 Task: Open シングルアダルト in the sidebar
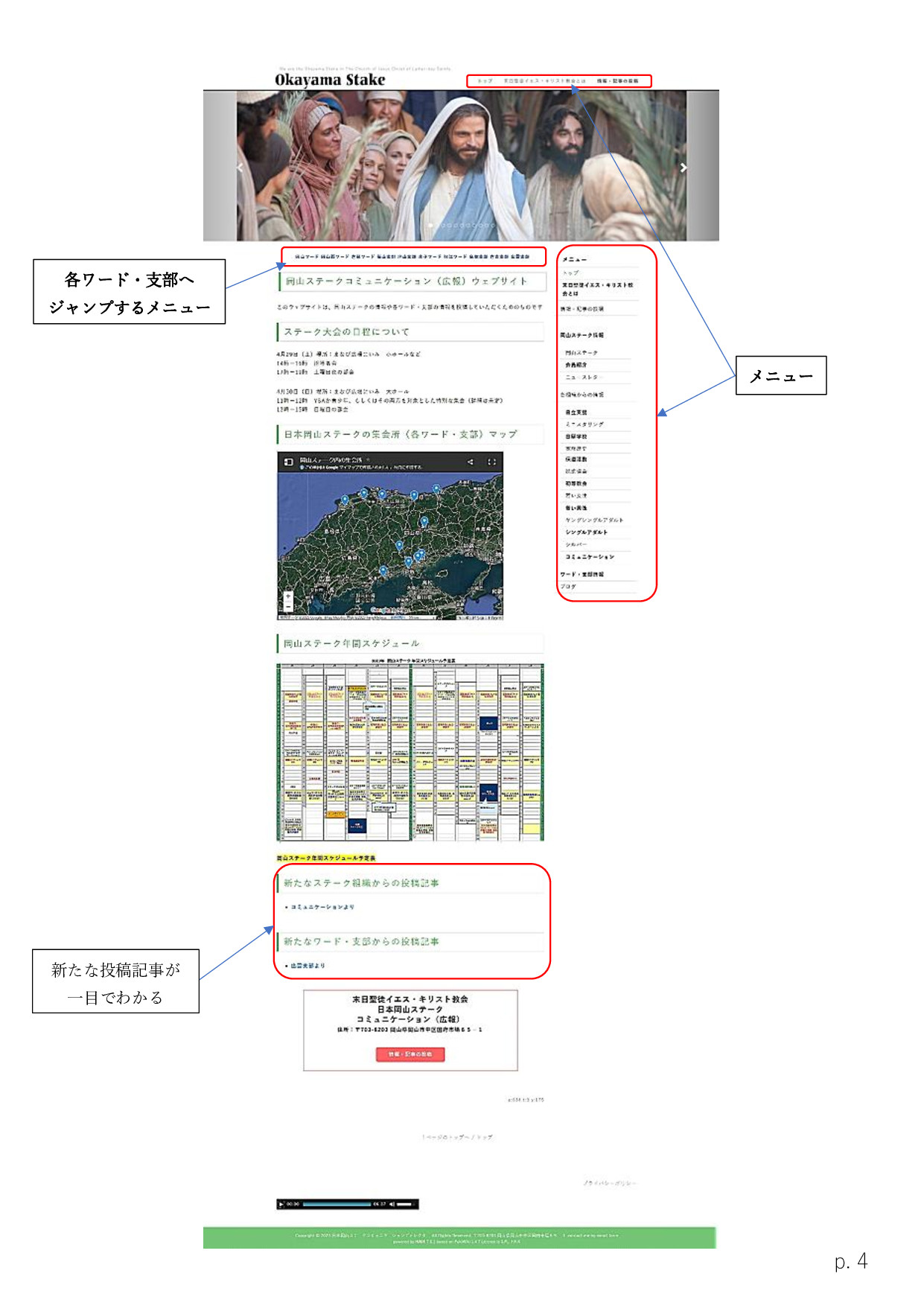point(587,532)
